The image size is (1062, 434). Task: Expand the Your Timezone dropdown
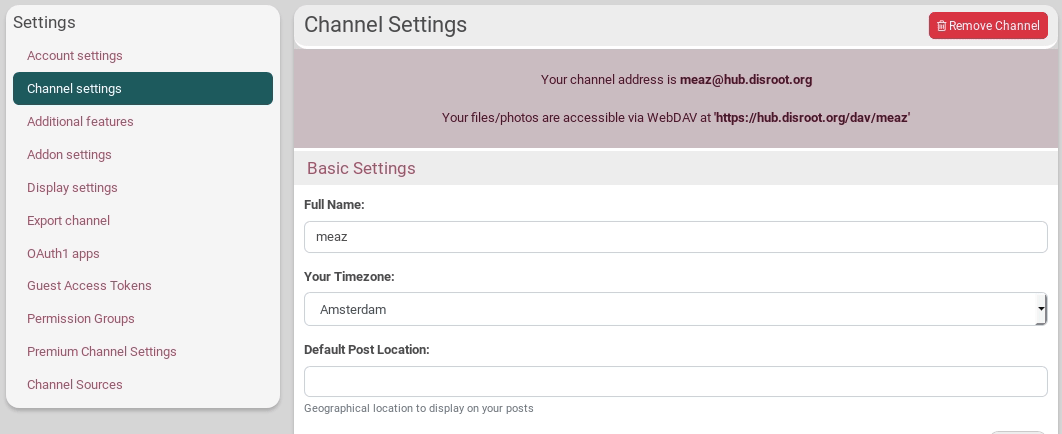point(675,309)
